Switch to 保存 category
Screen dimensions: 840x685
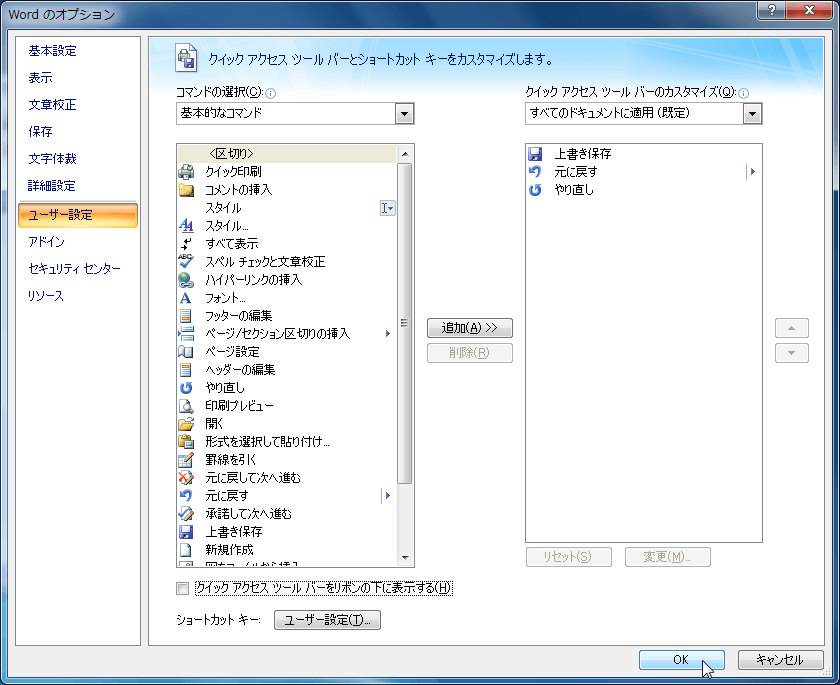click(41, 132)
